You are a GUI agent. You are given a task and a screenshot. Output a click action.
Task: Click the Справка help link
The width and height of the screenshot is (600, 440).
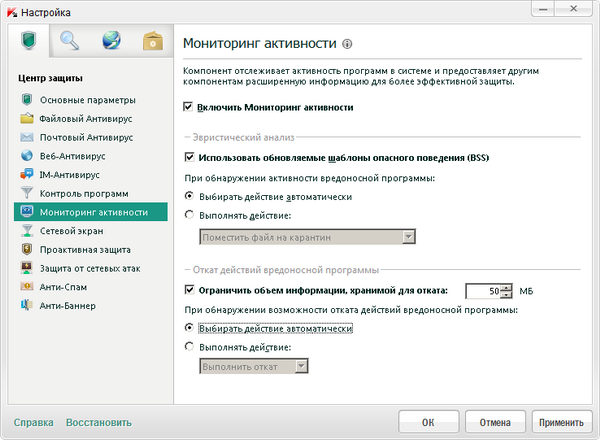point(33,423)
